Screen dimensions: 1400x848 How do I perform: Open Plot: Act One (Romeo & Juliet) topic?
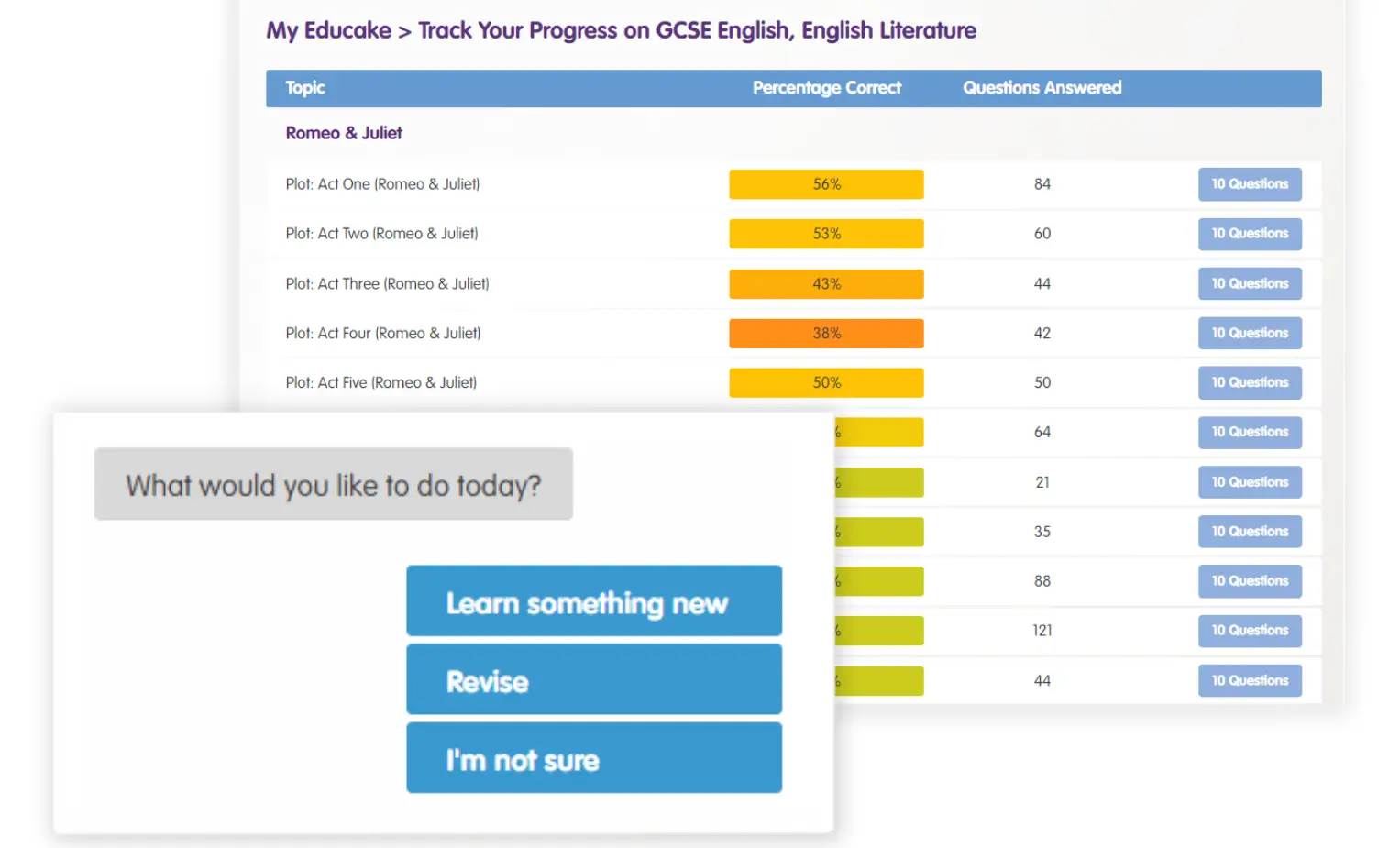point(382,183)
